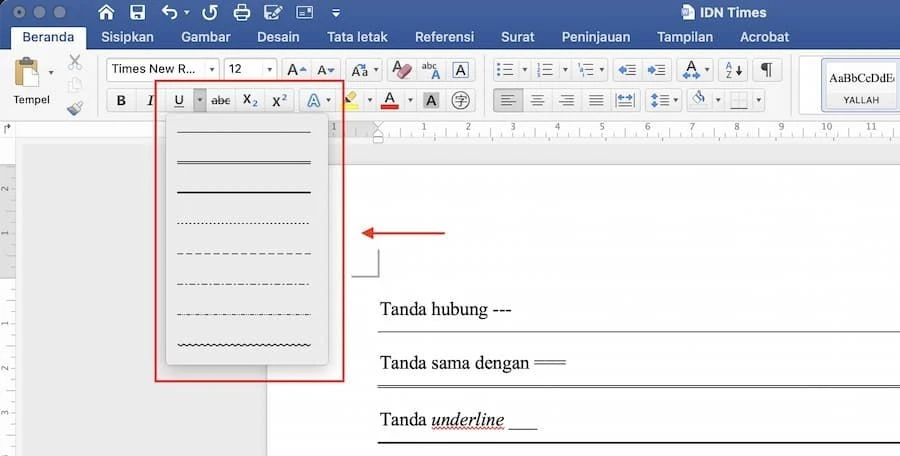Image resolution: width=900 pixels, height=456 pixels.
Task: Undo the last action
Action: coord(169,12)
